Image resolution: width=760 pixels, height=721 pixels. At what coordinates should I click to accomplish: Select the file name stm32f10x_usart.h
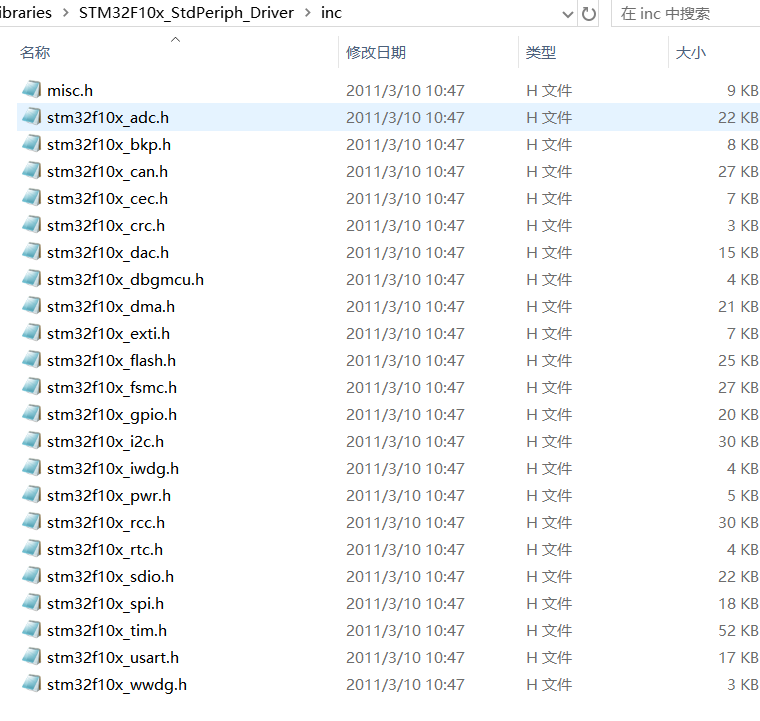pos(112,658)
